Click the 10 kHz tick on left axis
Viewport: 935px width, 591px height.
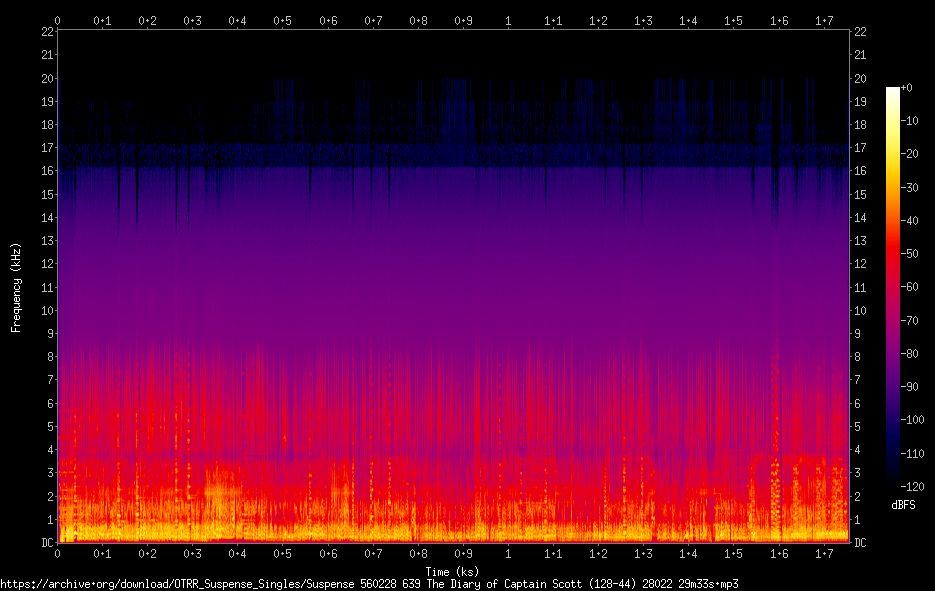47,310
